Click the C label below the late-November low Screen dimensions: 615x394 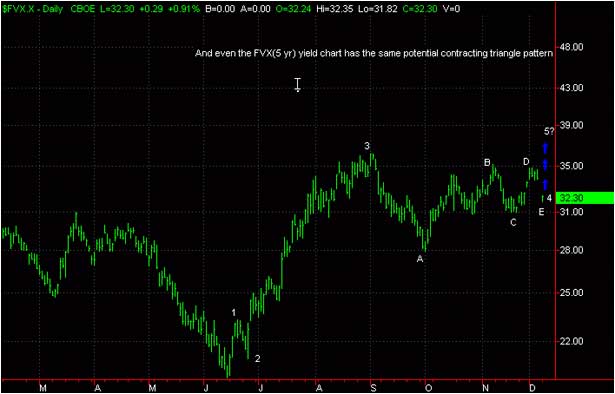pos(513,223)
